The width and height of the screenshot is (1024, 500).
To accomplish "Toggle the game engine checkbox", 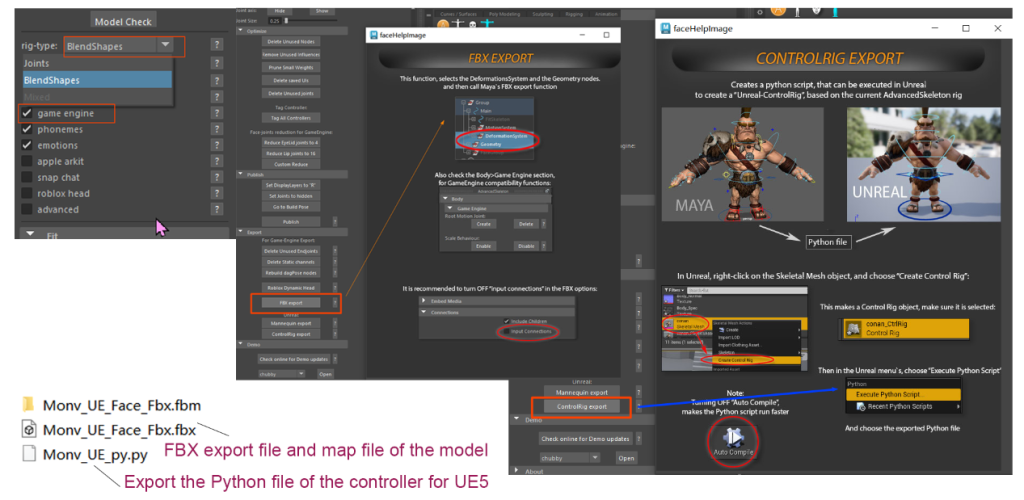I will coord(27,114).
